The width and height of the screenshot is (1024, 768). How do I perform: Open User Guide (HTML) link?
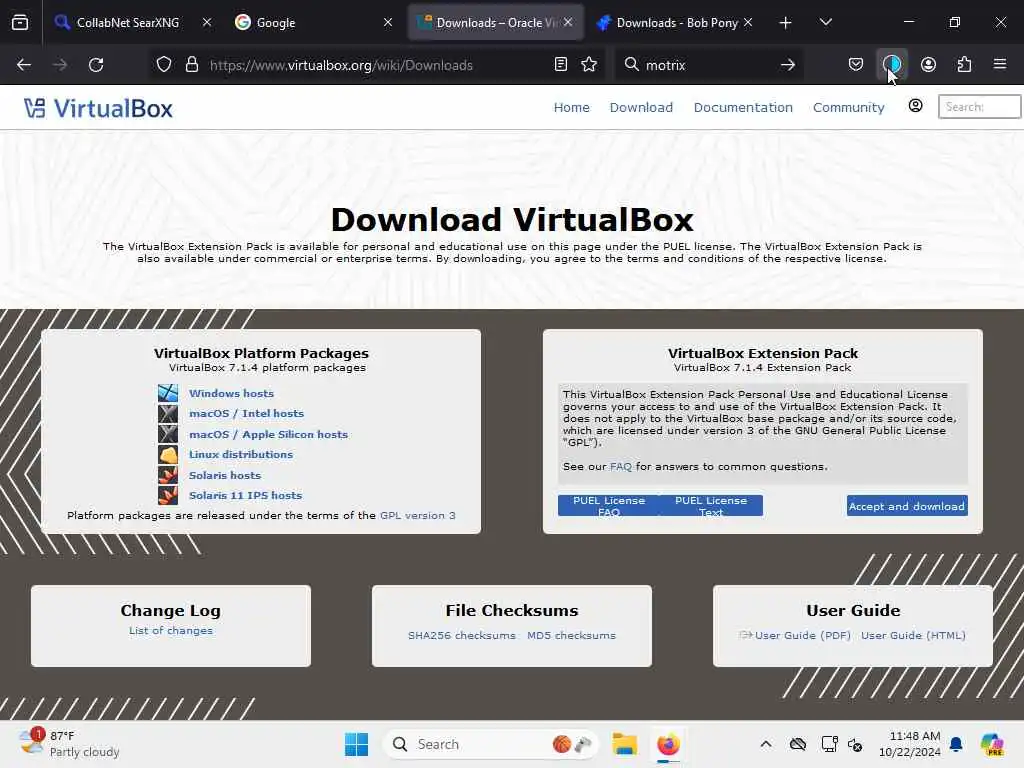(x=913, y=635)
